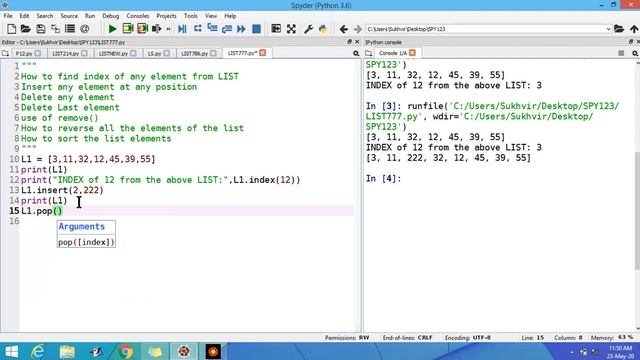Open the PYTHONPATH manager icon
The width and height of the screenshot is (640, 360).
(323, 29)
